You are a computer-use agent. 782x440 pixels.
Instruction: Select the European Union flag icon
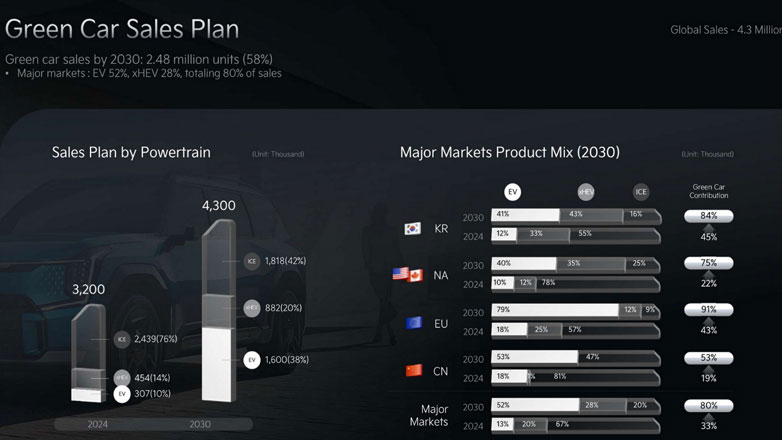pyautogui.click(x=413, y=323)
